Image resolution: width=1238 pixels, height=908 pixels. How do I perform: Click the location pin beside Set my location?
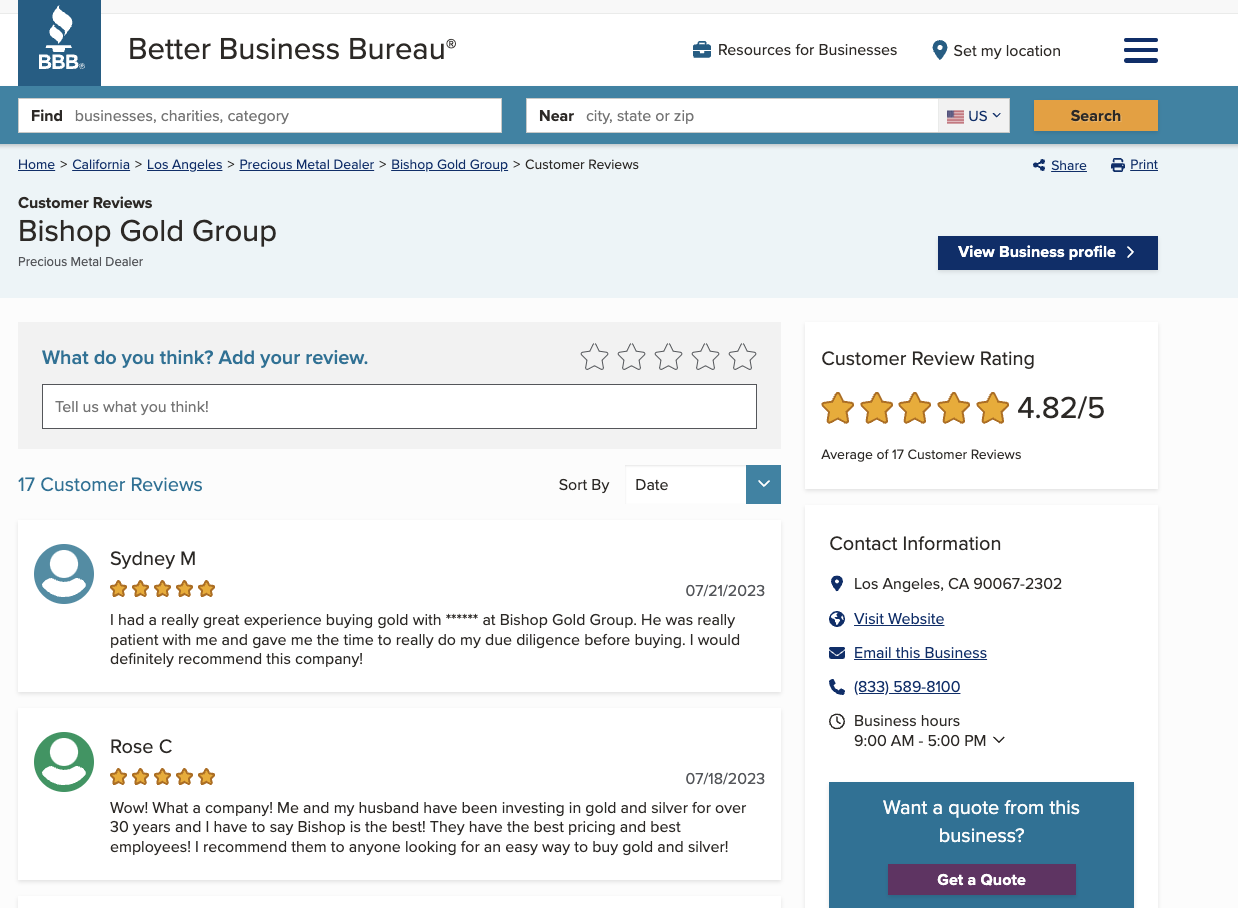[939, 50]
